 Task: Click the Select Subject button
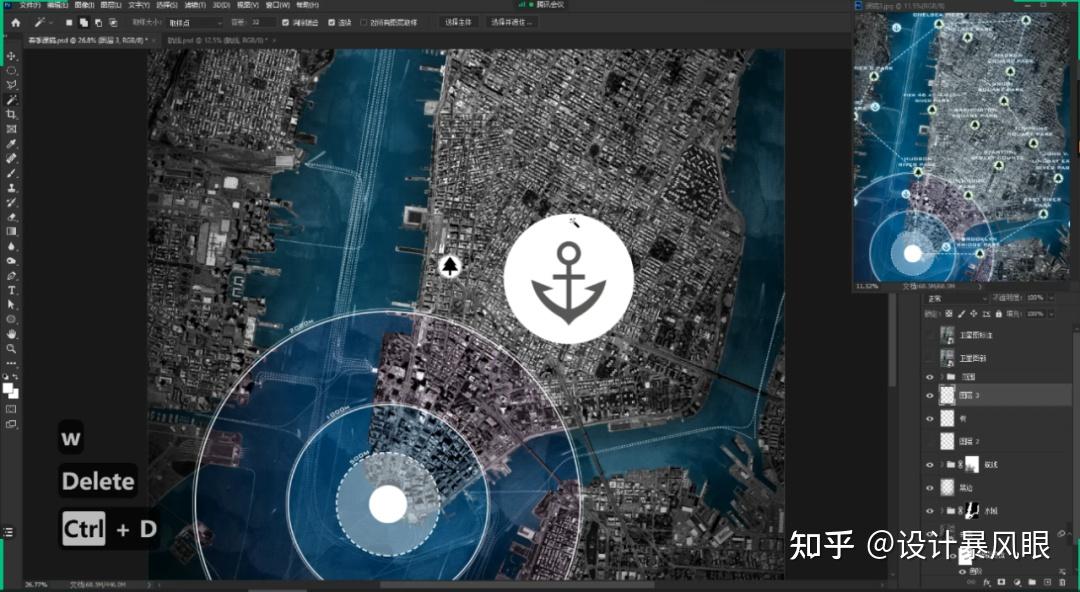point(459,23)
